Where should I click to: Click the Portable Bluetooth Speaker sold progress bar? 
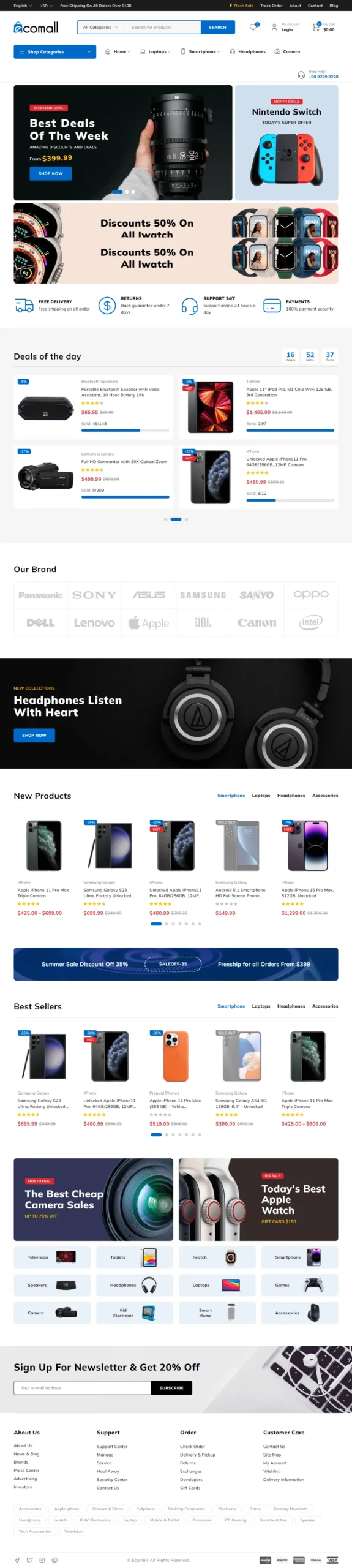[x=125, y=430]
